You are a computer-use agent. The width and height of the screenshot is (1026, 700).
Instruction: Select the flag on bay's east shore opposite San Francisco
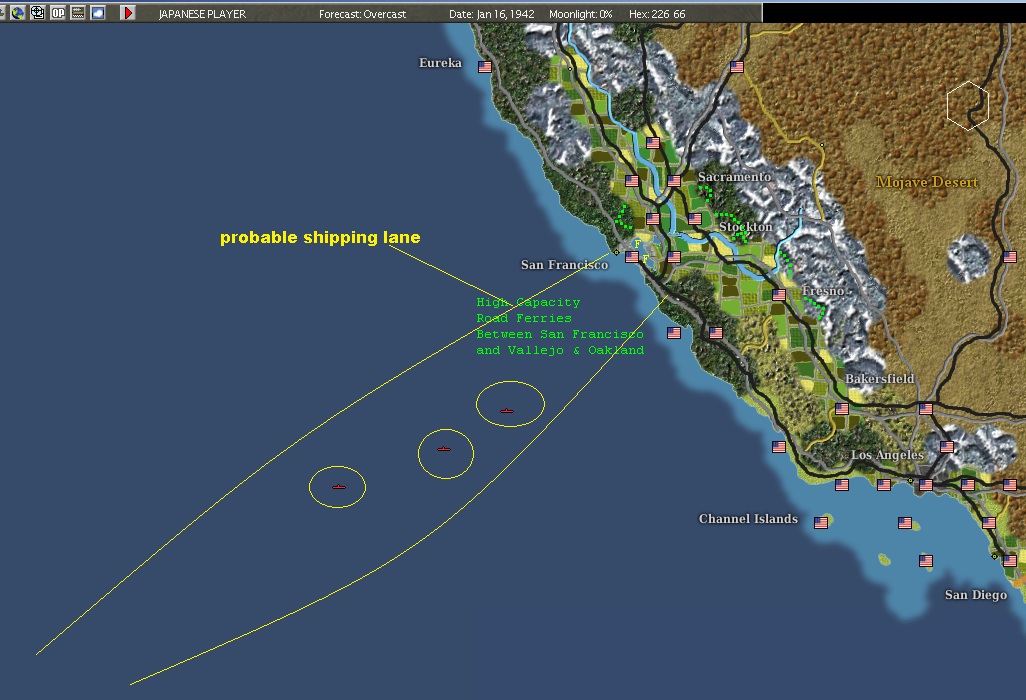coord(674,256)
